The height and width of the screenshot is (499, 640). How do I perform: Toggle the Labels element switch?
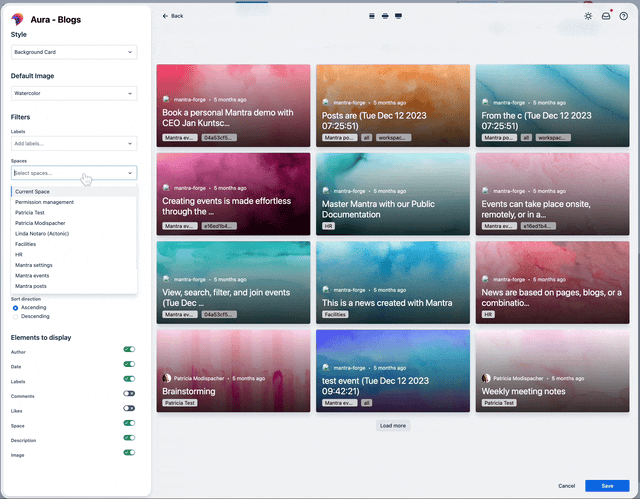point(129,379)
